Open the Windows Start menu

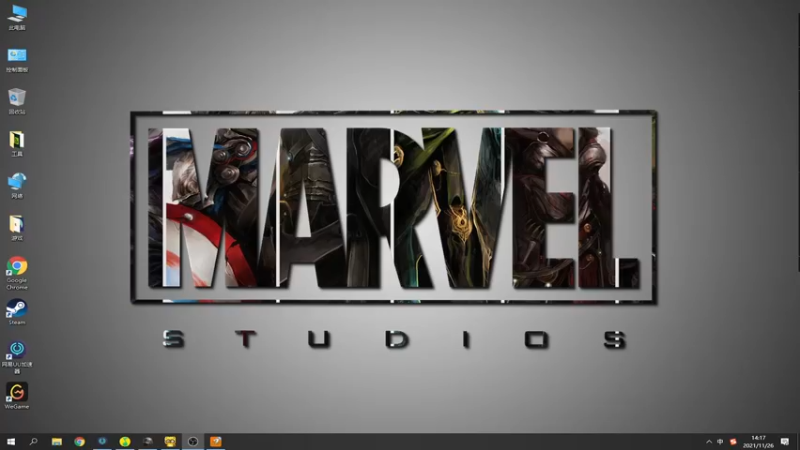pyautogui.click(x=11, y=441)
